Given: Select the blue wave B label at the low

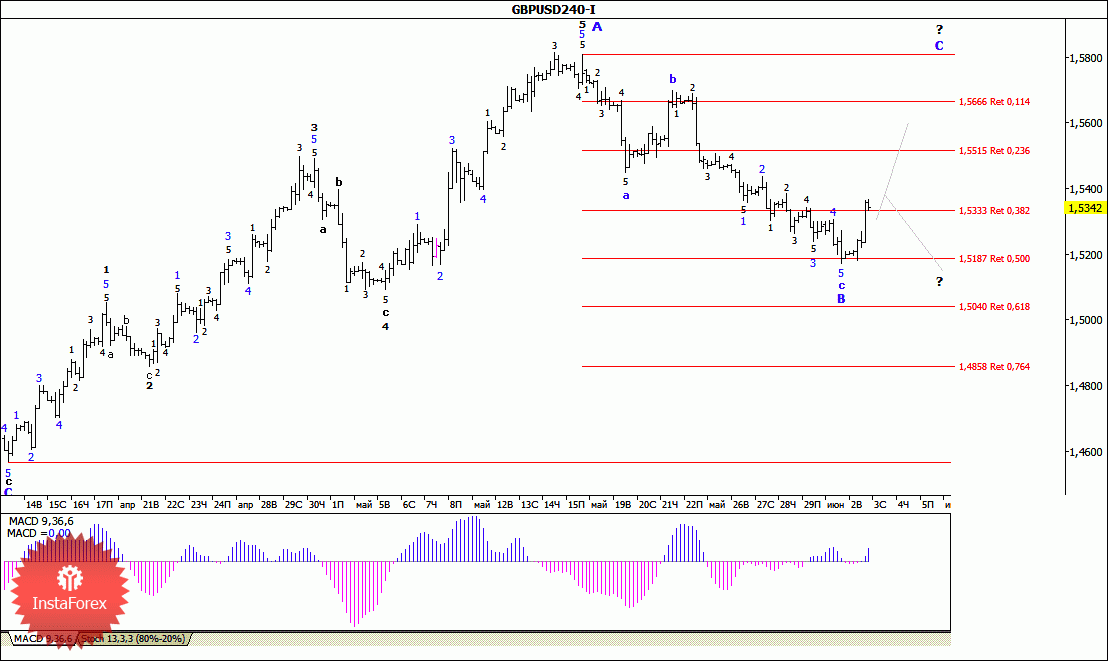Looking at the screenshot, I should 841,299.
